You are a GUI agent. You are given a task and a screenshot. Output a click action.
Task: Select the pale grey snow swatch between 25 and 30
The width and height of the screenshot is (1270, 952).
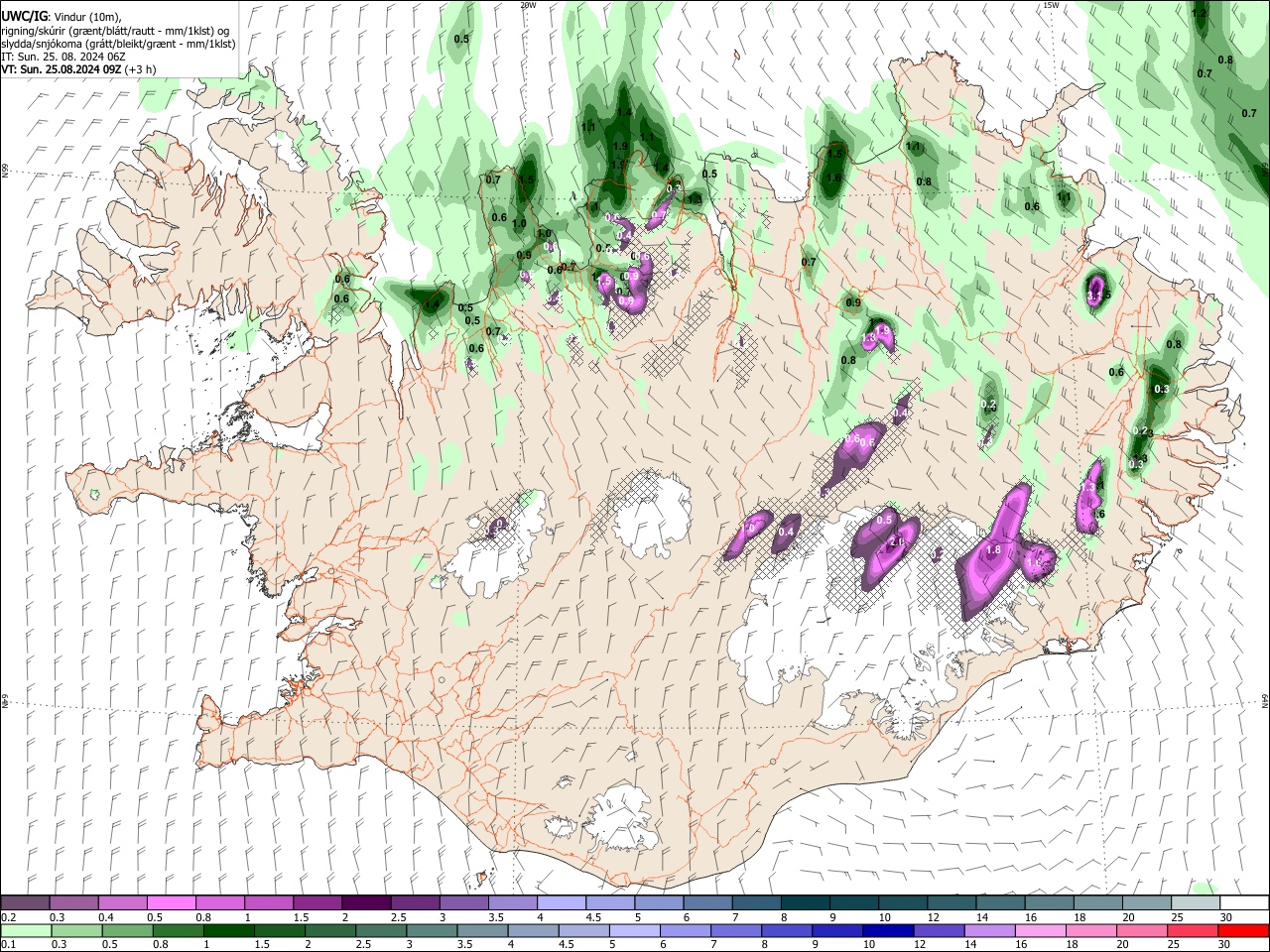[x=1196, y=902]
